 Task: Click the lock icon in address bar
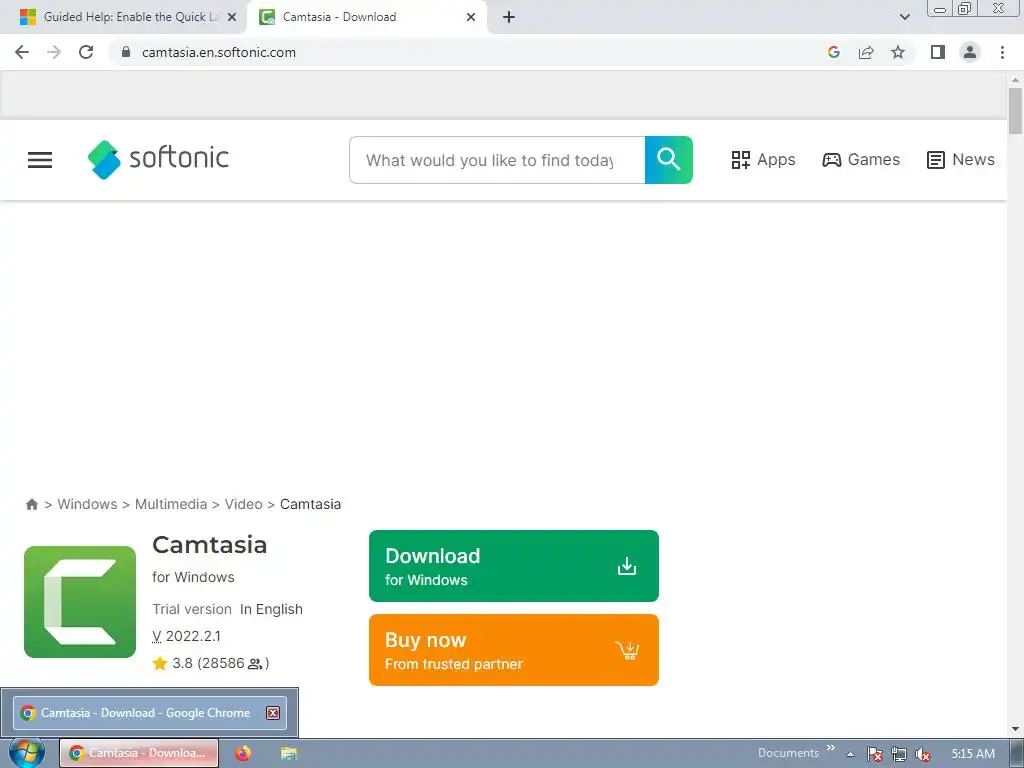126,52
